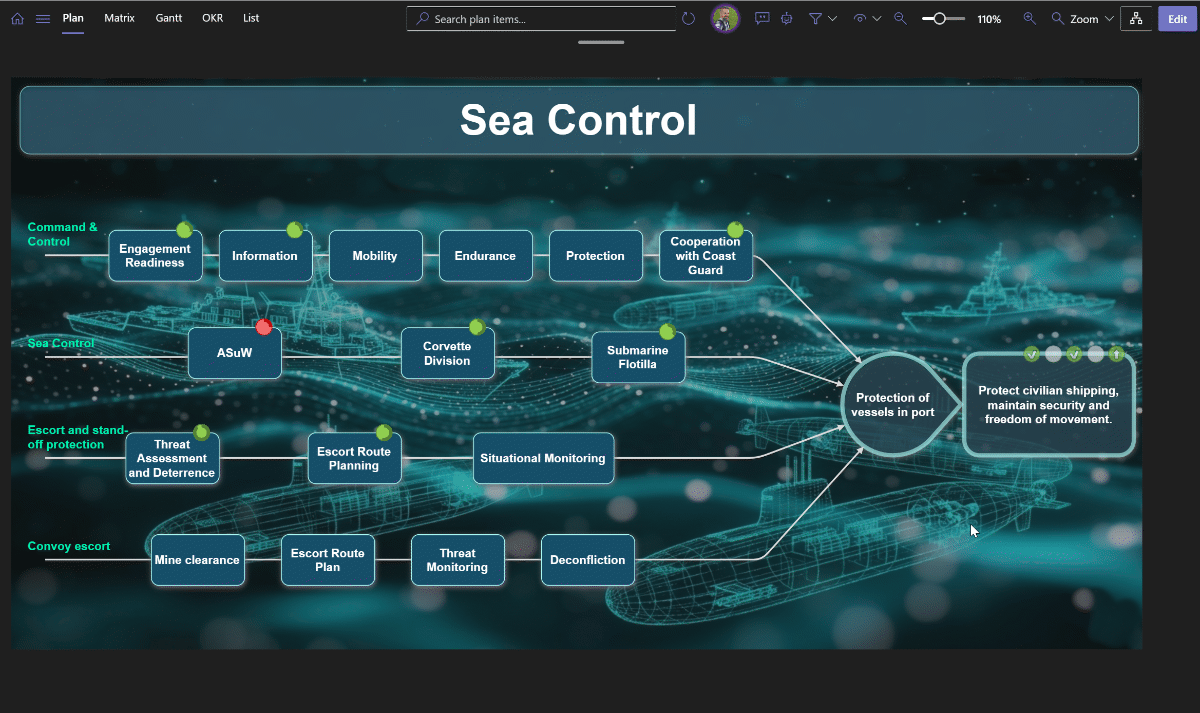
Task: Click the zoom level slider handle
Action: click(x=939, y=19)
